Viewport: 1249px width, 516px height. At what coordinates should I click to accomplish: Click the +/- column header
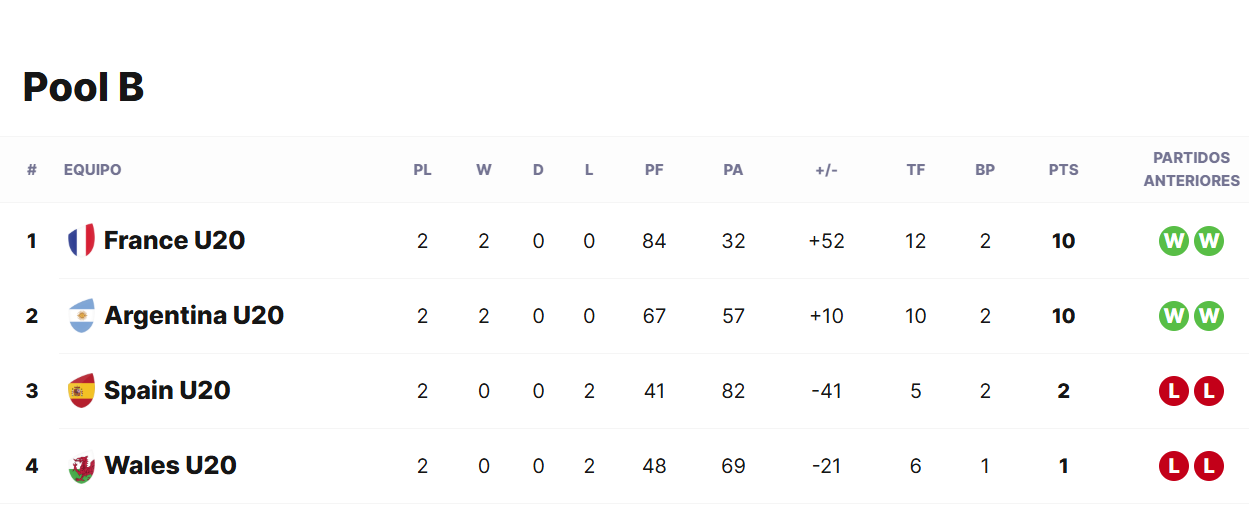826,170
